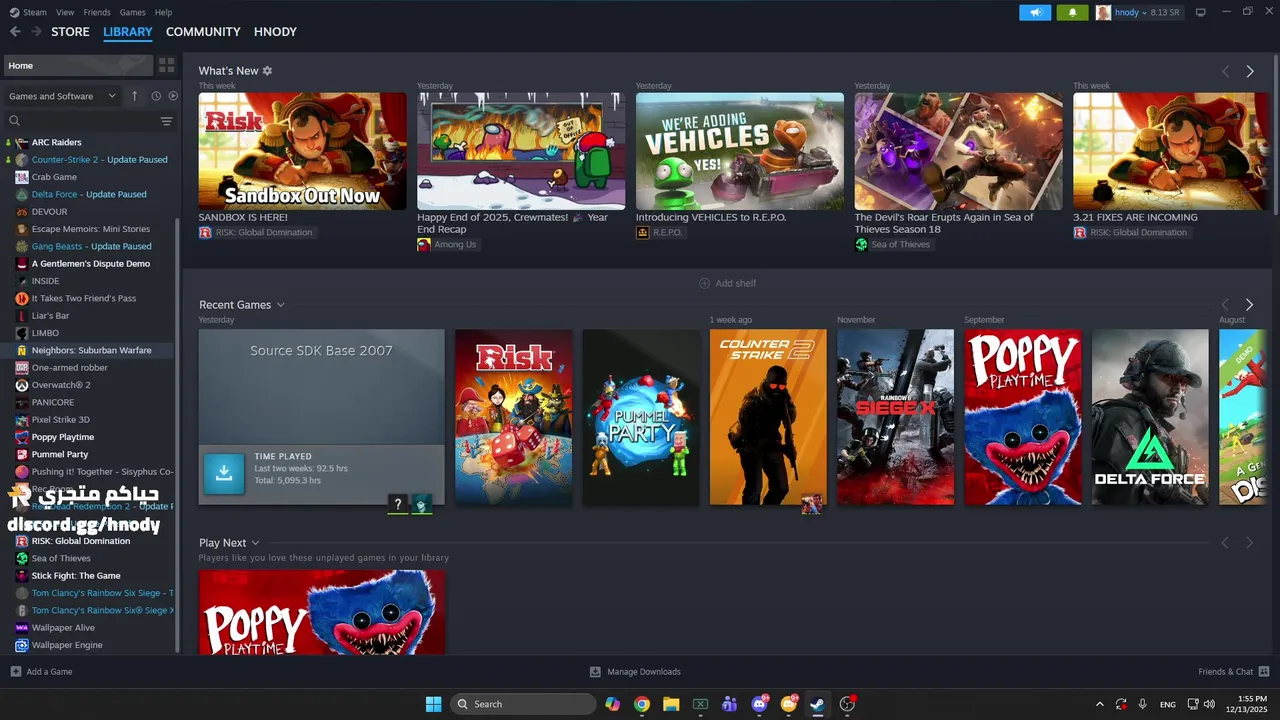This screenshot has height=720, width=1280.
Task: Open the Delta Force game cover
Action: tap(1150, 417)
